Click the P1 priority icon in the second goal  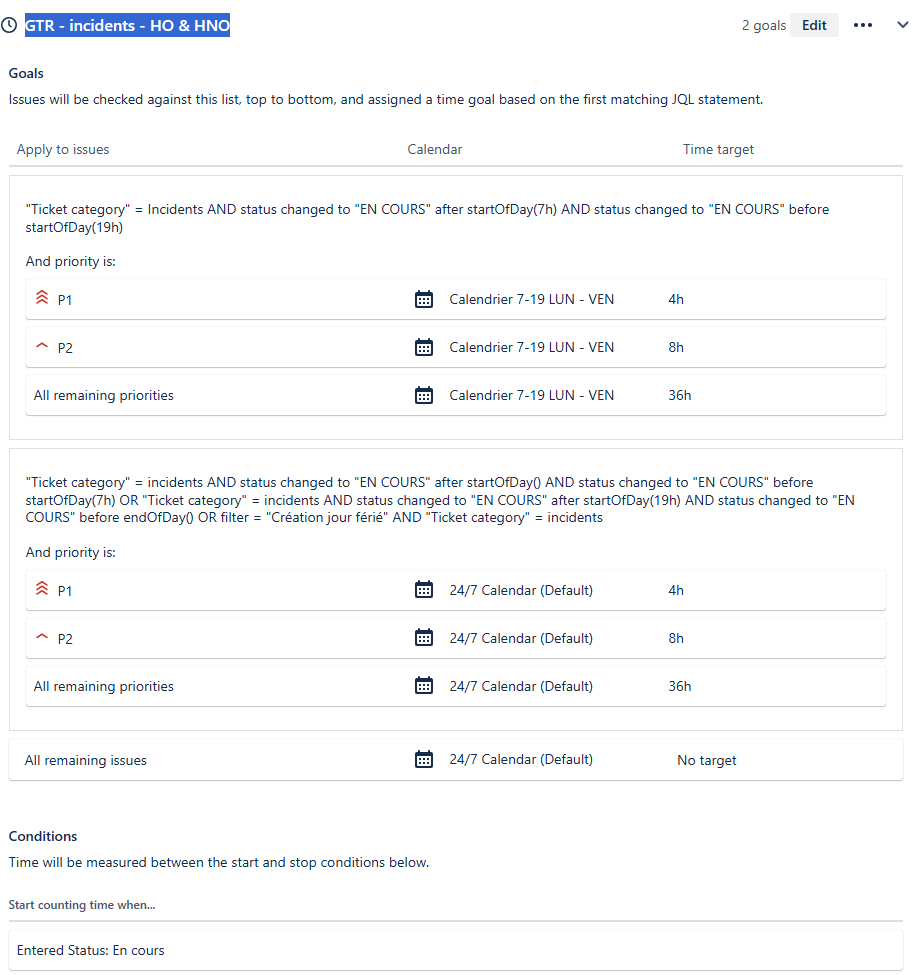point(40,589)
